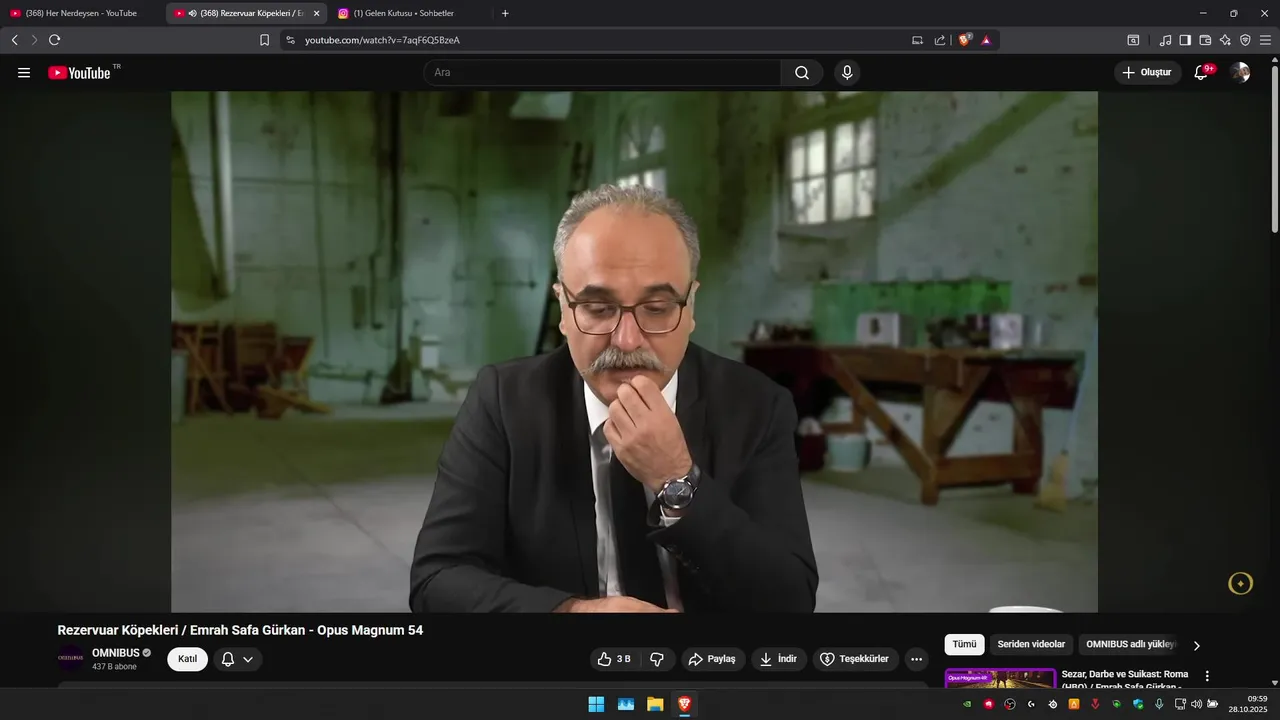Viewport: 1280px width, 720px height.
Task: Open the volume speaker icon in system tray
Action: (x=1196, y=704)
